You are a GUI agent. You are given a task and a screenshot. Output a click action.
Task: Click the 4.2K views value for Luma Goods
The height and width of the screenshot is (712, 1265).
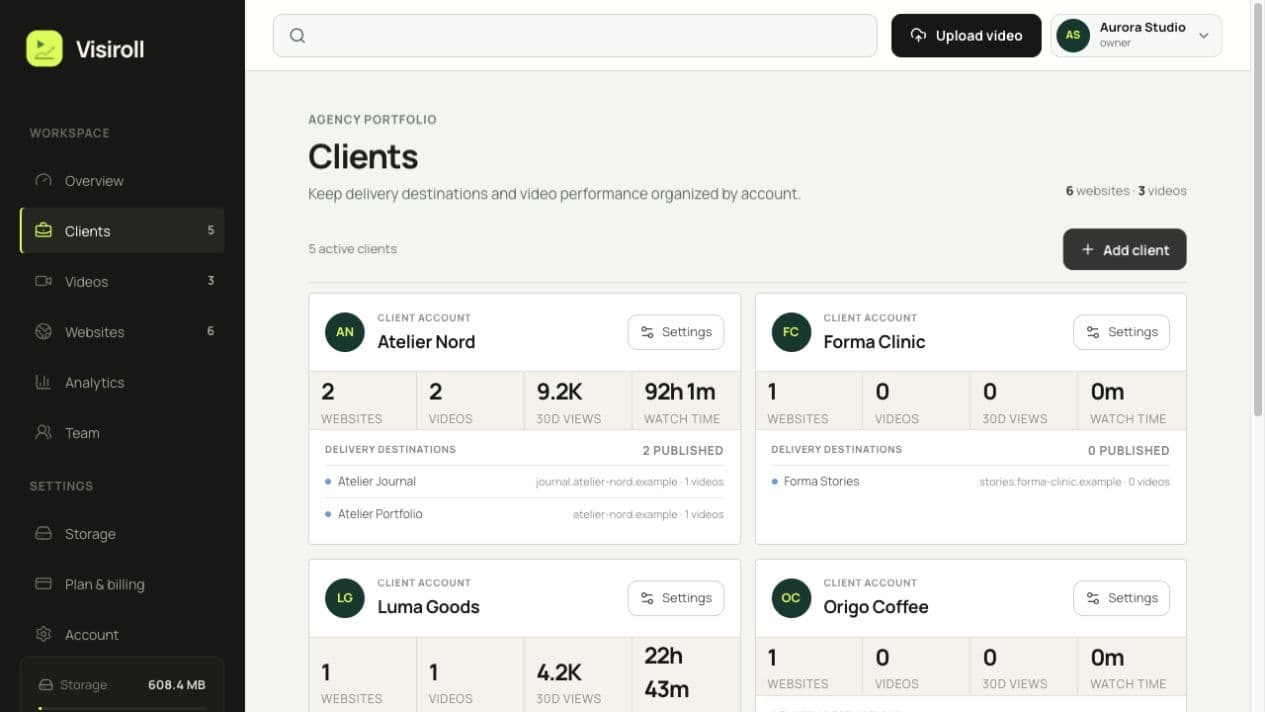pos(559,672)
